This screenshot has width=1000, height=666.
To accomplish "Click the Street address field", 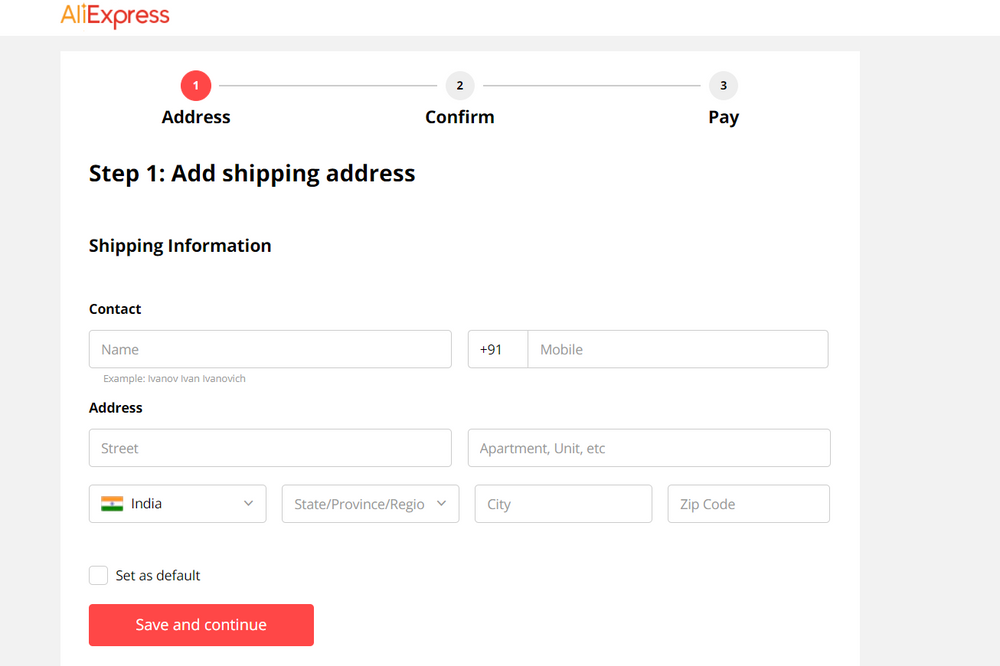I will [270, 448].
